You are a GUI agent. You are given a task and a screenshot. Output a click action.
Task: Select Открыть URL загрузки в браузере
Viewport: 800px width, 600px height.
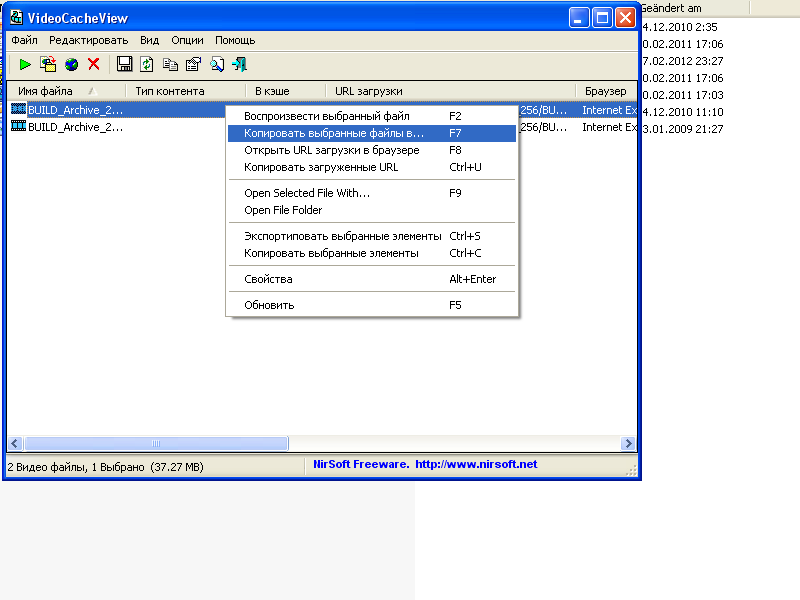[x=372, y=150]
